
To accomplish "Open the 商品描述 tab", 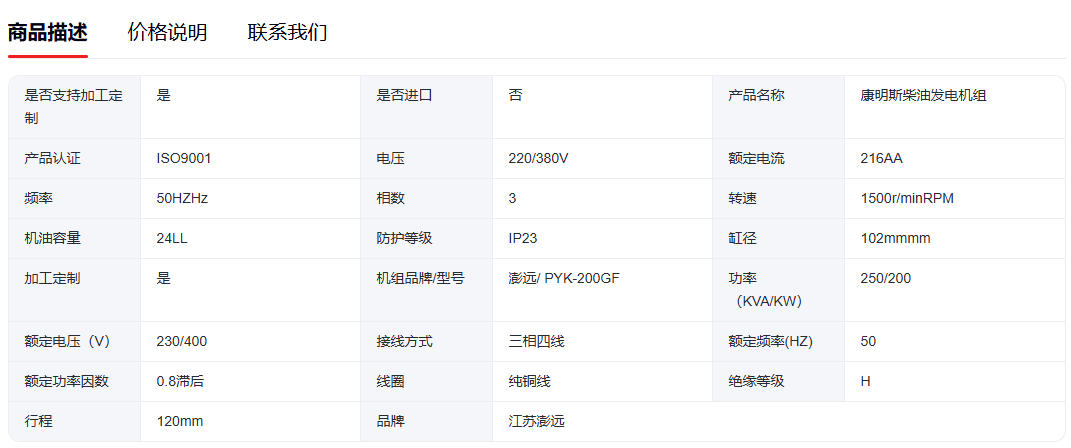I will (x=48, y=32).
